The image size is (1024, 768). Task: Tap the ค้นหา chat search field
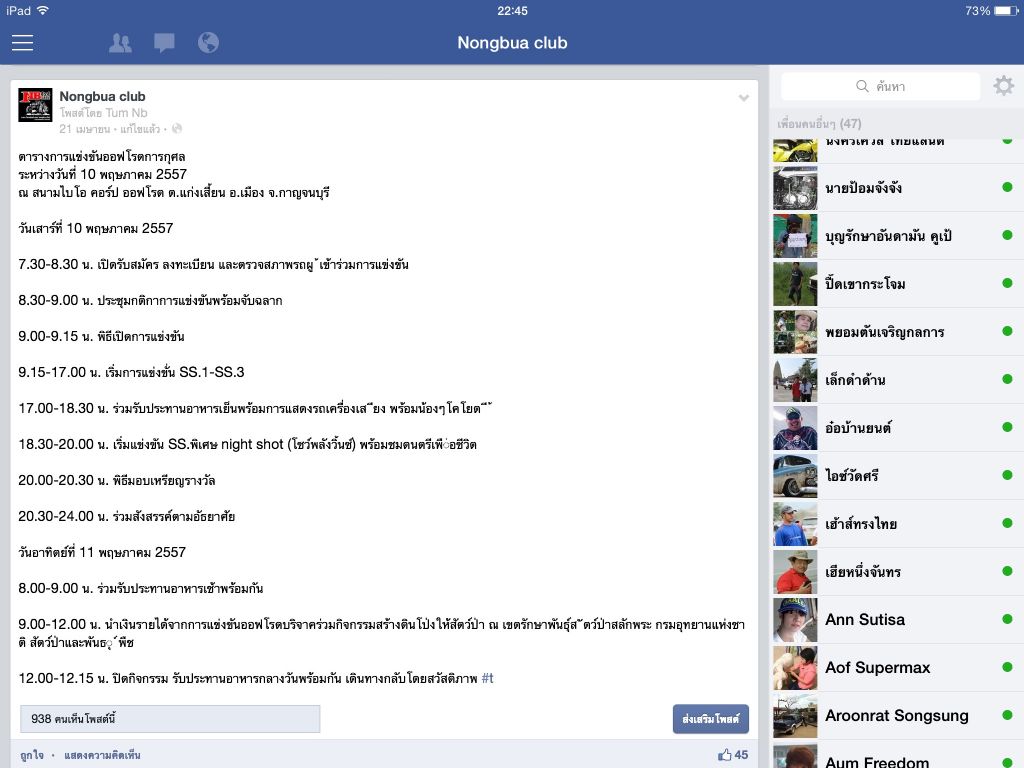click(880, 86)
